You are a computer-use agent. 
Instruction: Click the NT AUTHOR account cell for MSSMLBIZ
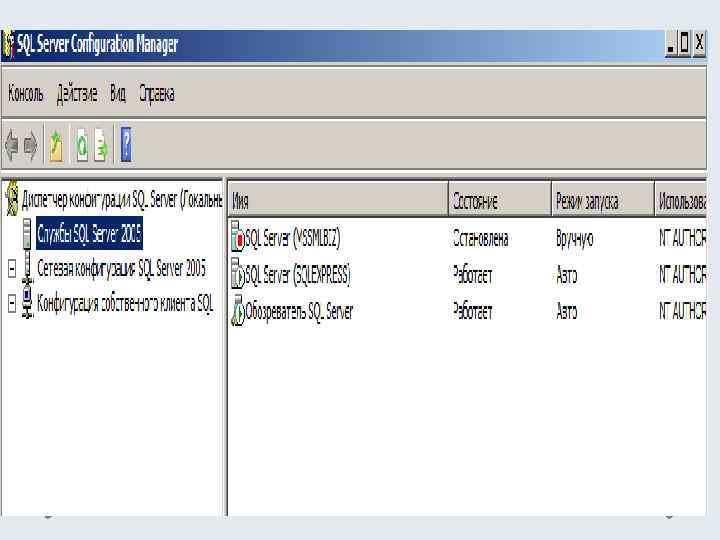pos(682,238)
